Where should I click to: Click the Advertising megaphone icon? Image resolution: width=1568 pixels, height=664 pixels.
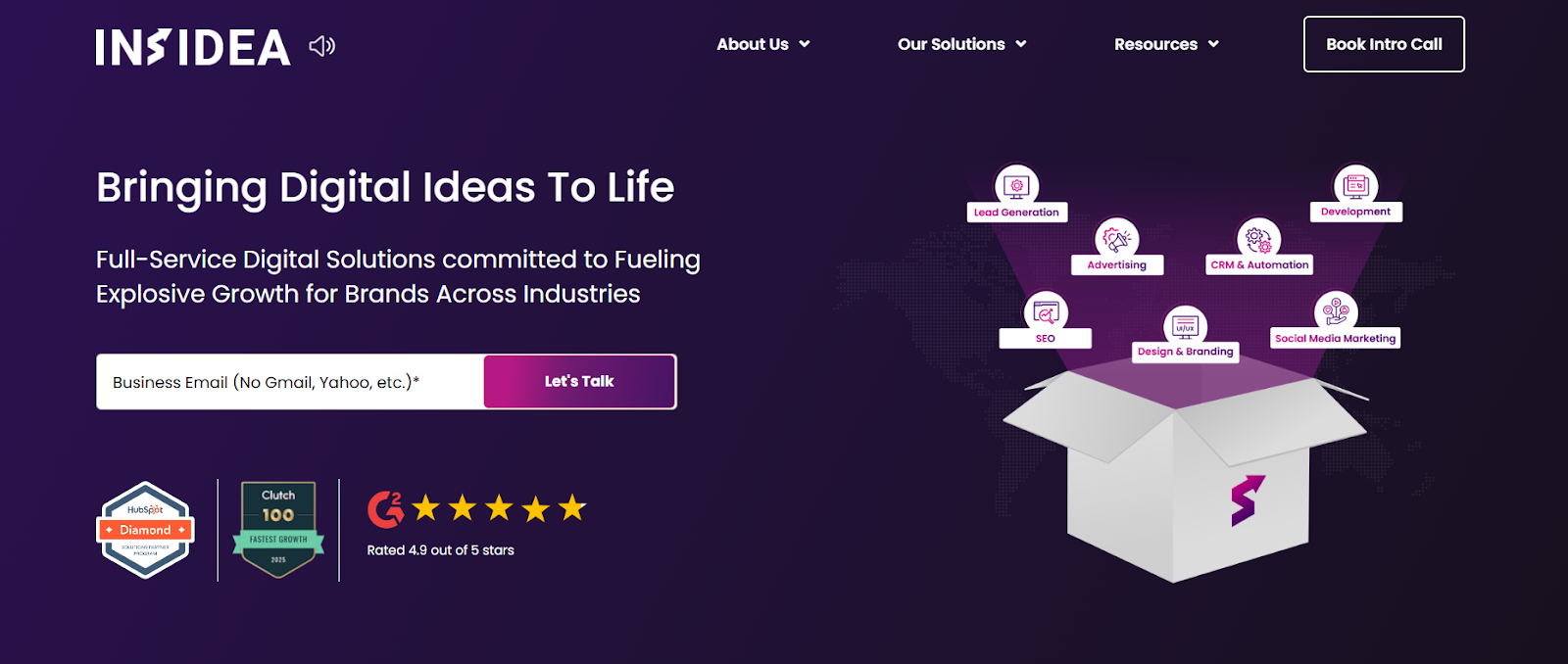(1116, 238)
